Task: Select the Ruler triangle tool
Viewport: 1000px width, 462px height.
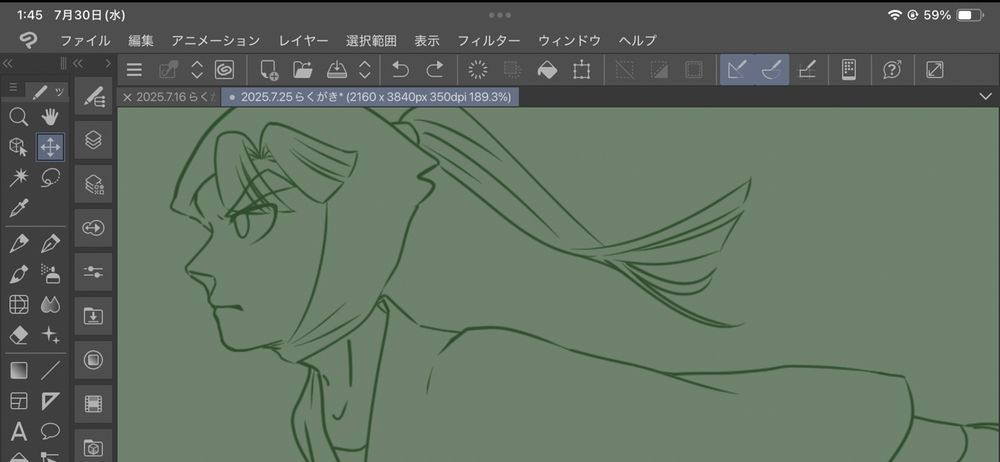Action: pos(50,401)
